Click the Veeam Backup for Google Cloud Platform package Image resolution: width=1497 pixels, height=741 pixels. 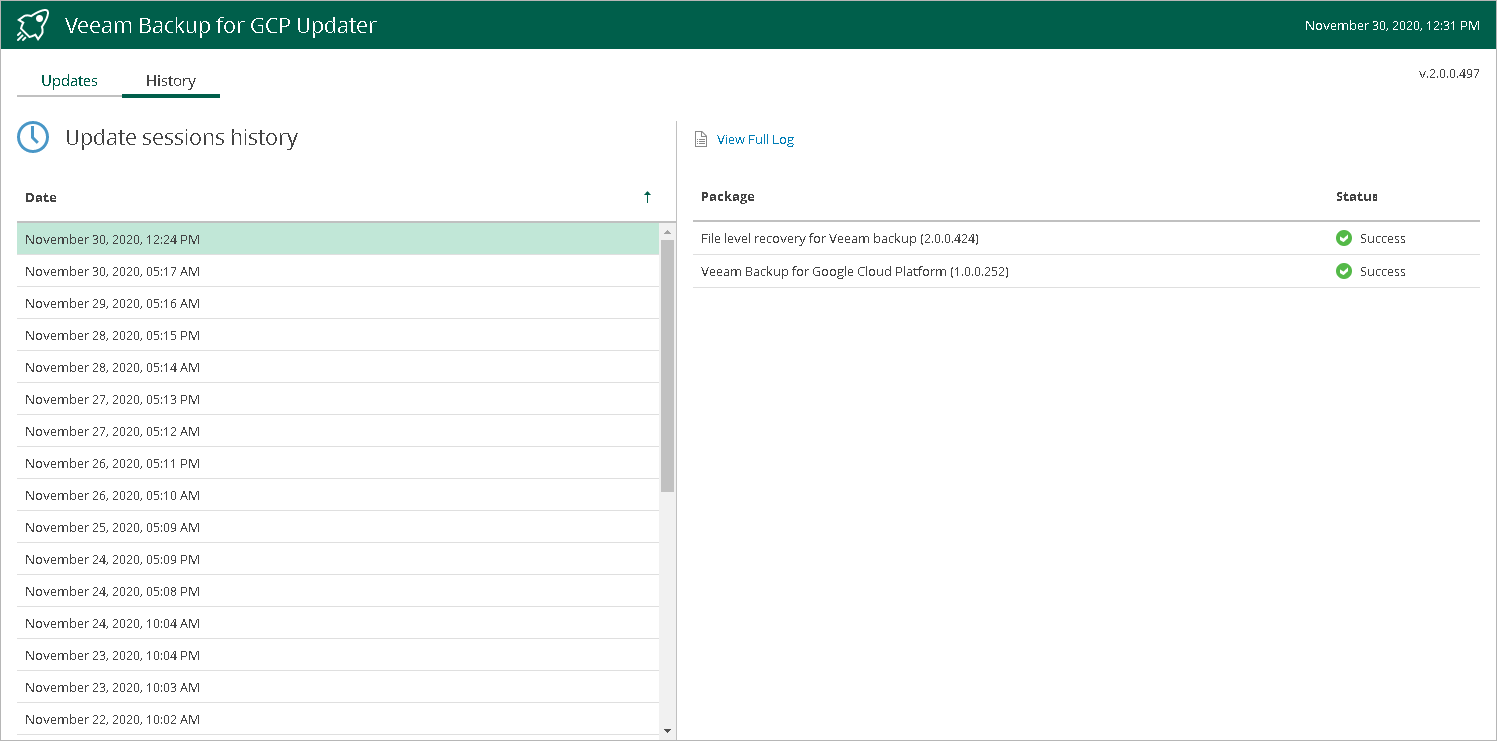855,271
